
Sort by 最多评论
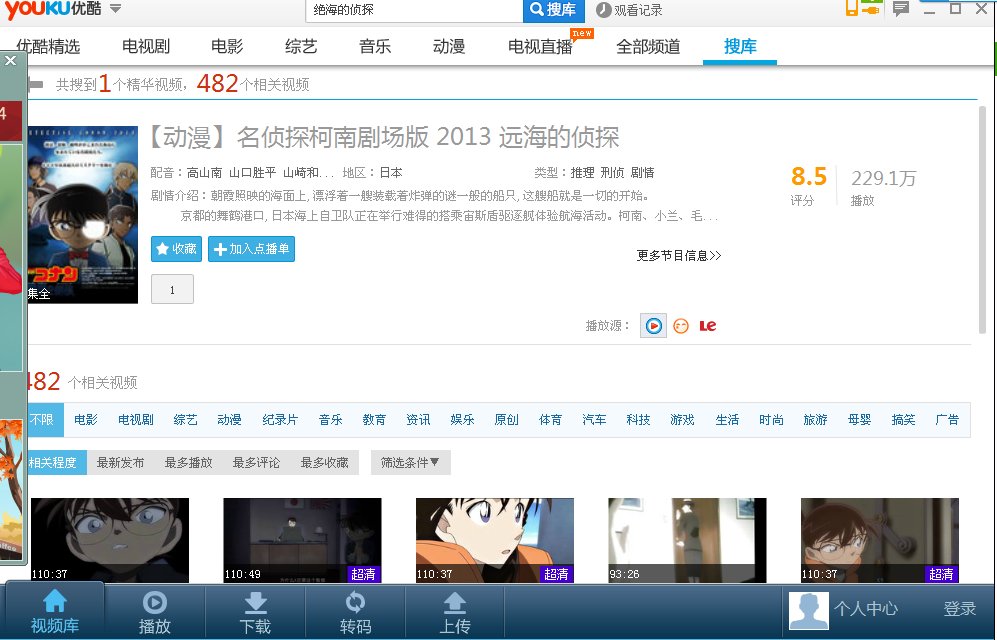tap(256, 463)
